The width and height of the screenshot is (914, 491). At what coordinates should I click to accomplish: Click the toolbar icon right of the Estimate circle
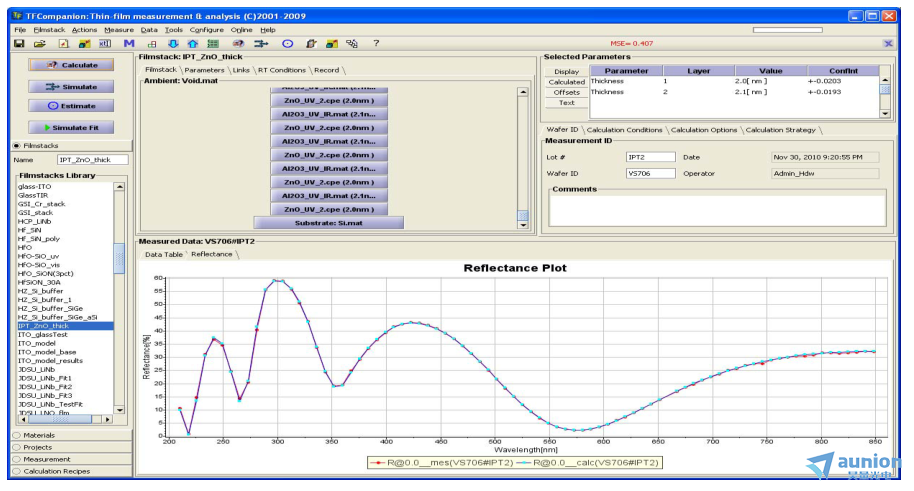pos(311,44)
